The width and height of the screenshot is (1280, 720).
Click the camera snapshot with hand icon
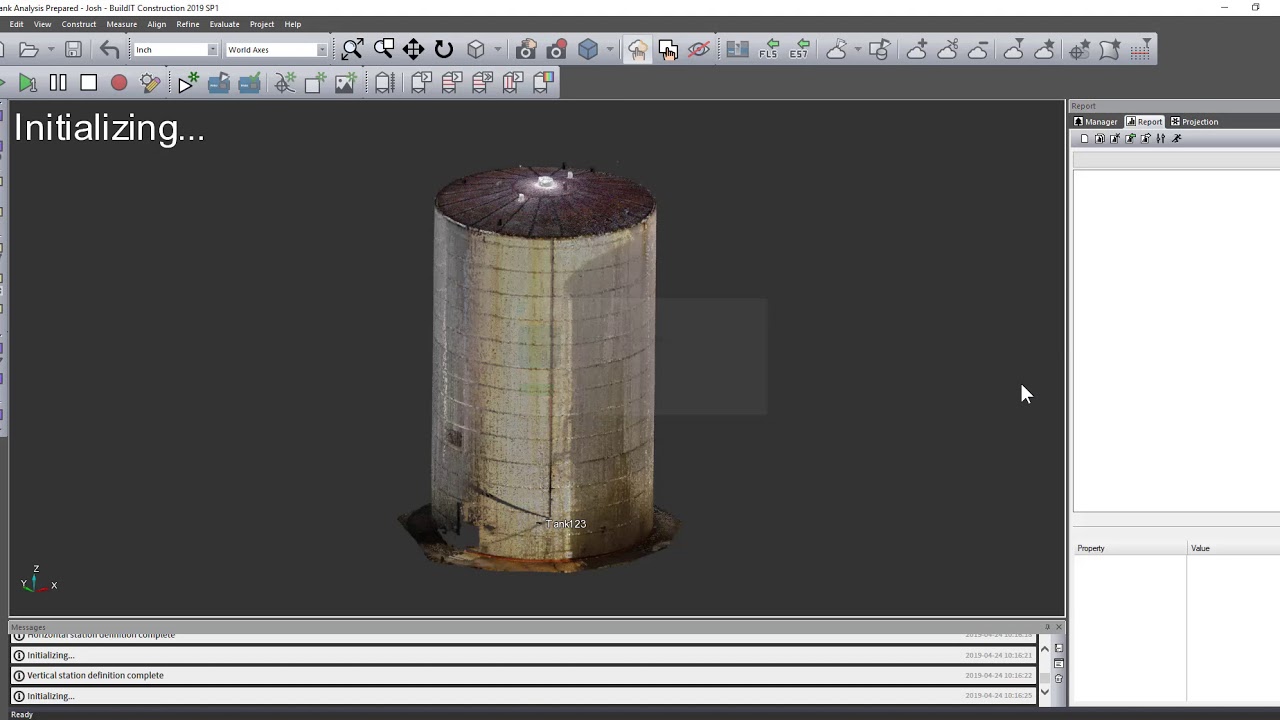(x=527, y=49)
